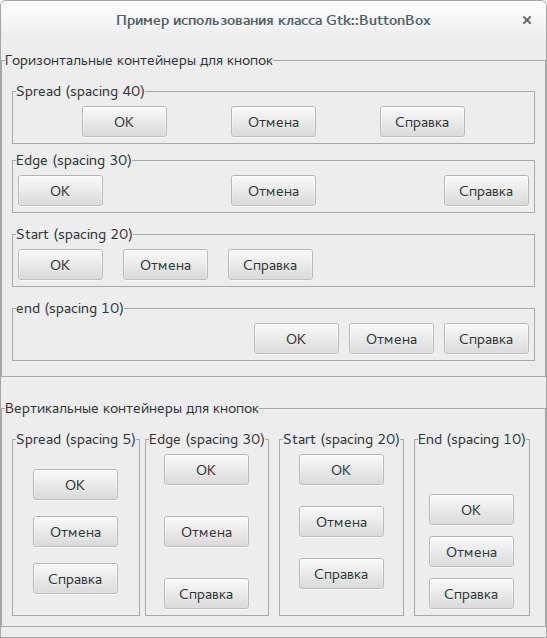Screen dimensions: 547x638
Task: Click Отмена in horizontal Start (spacing 20) group
Action: 165,264
